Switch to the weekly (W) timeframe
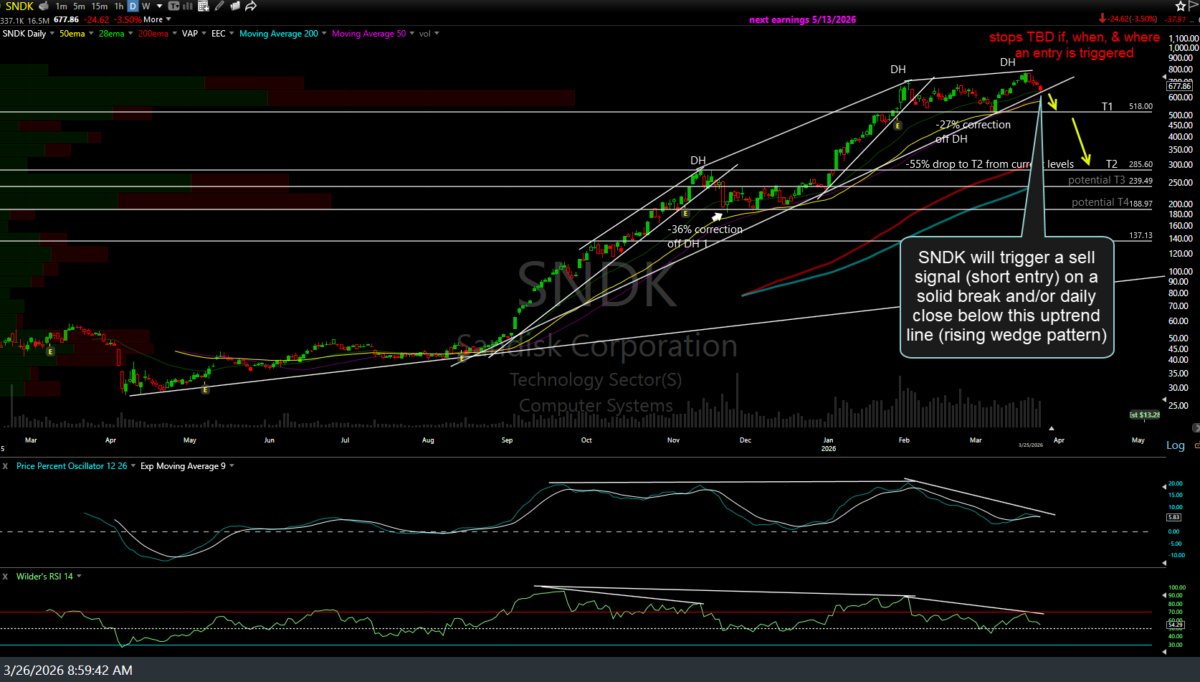Screen dimensions: 1200x682 tap(145, 6)
